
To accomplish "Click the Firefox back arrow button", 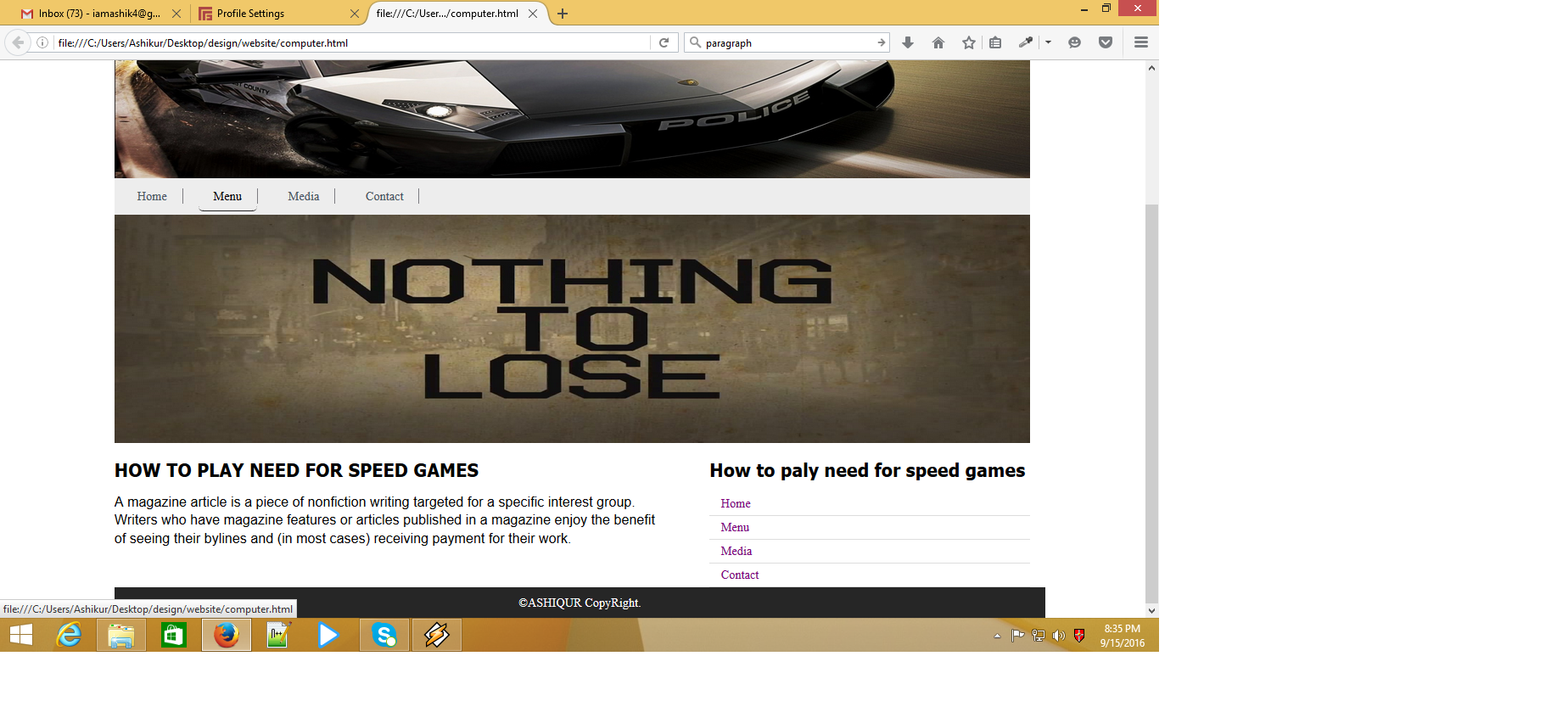I will coord(18,42).
